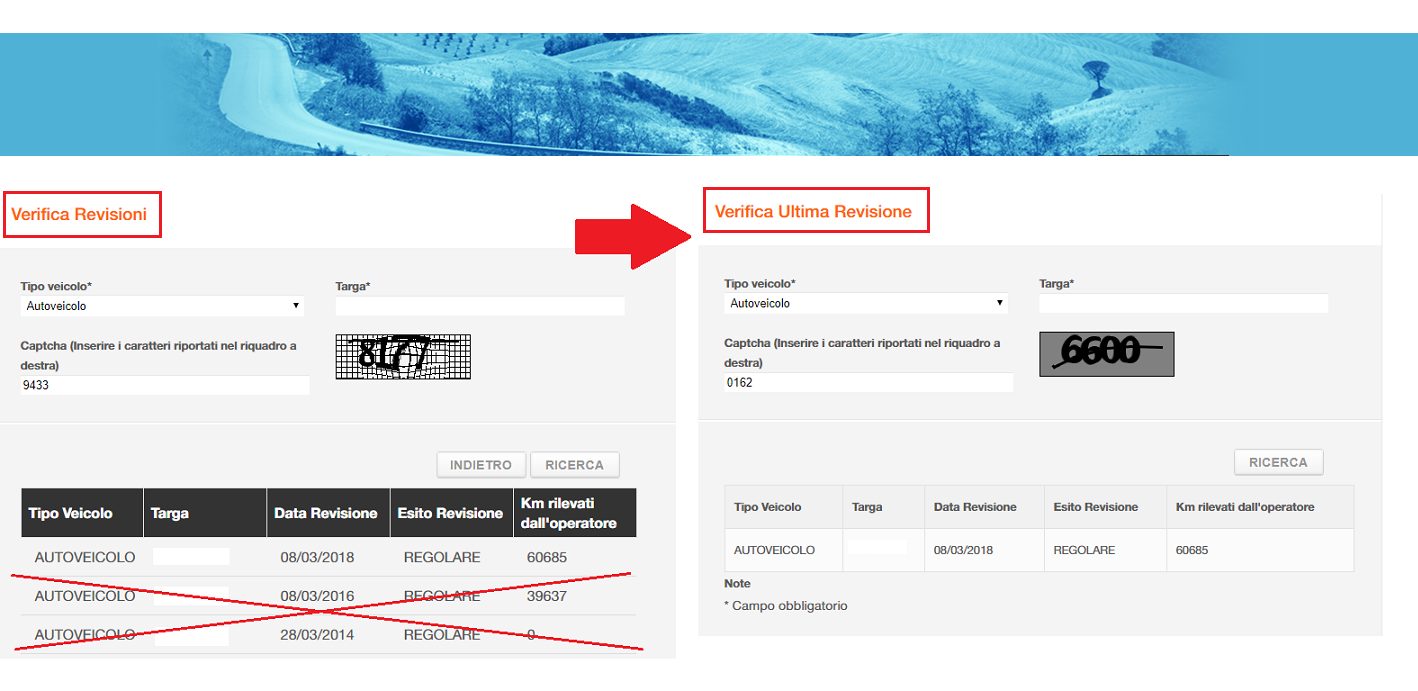Image resolution: width=1418 pixels, height=691 pixels.
Task: Click the landscape banner image
Action: [x=709, y=94]
